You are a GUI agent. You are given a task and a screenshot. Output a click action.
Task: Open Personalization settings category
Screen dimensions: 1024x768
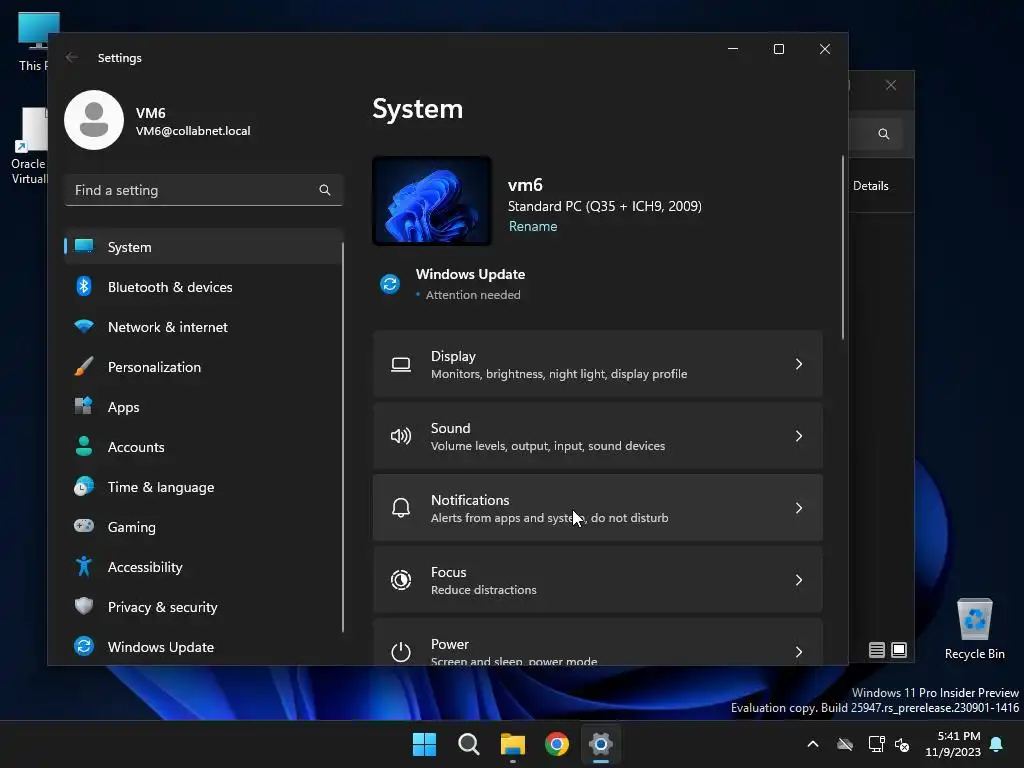pos(203,367)
